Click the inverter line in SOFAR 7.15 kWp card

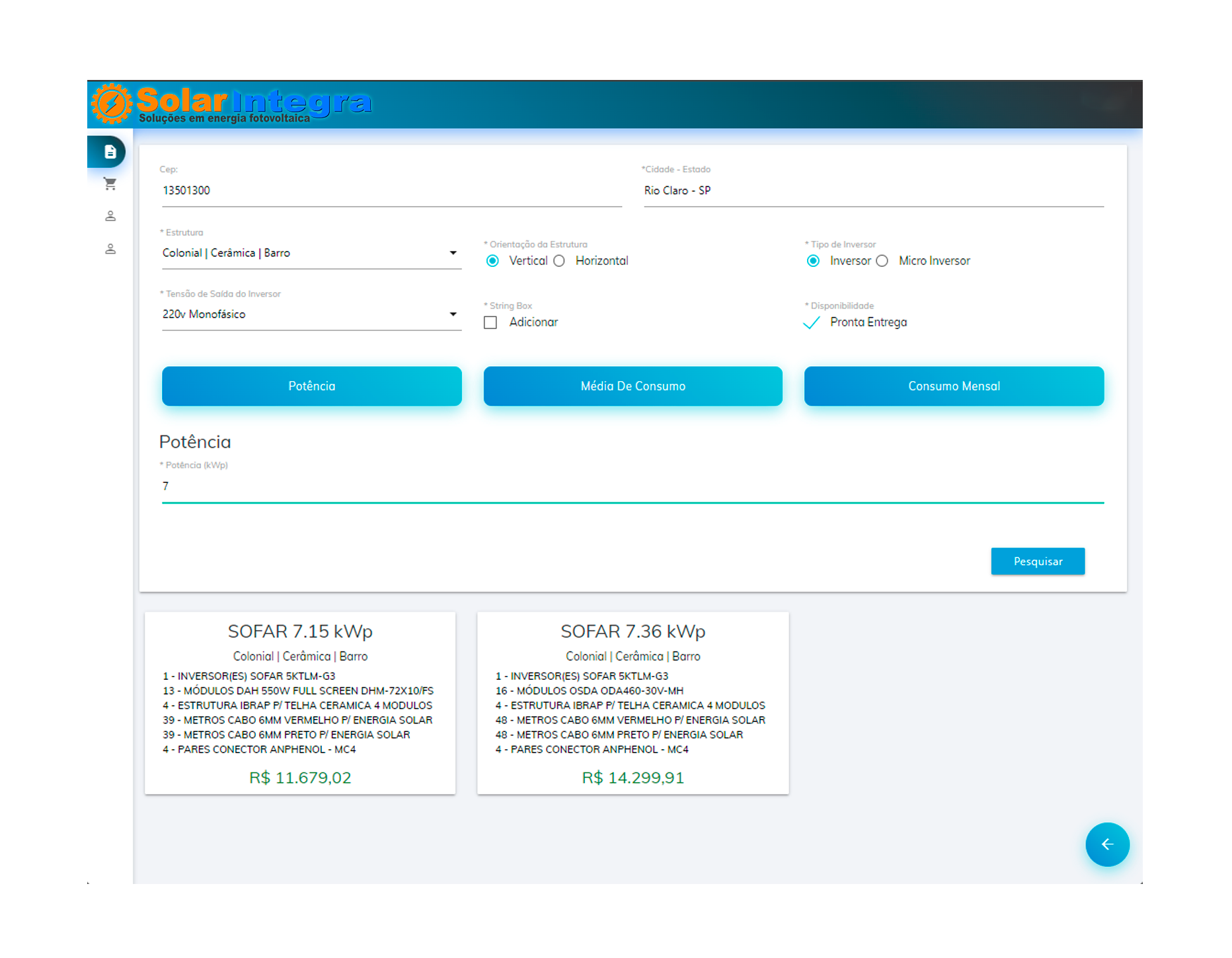click(249, 677)
